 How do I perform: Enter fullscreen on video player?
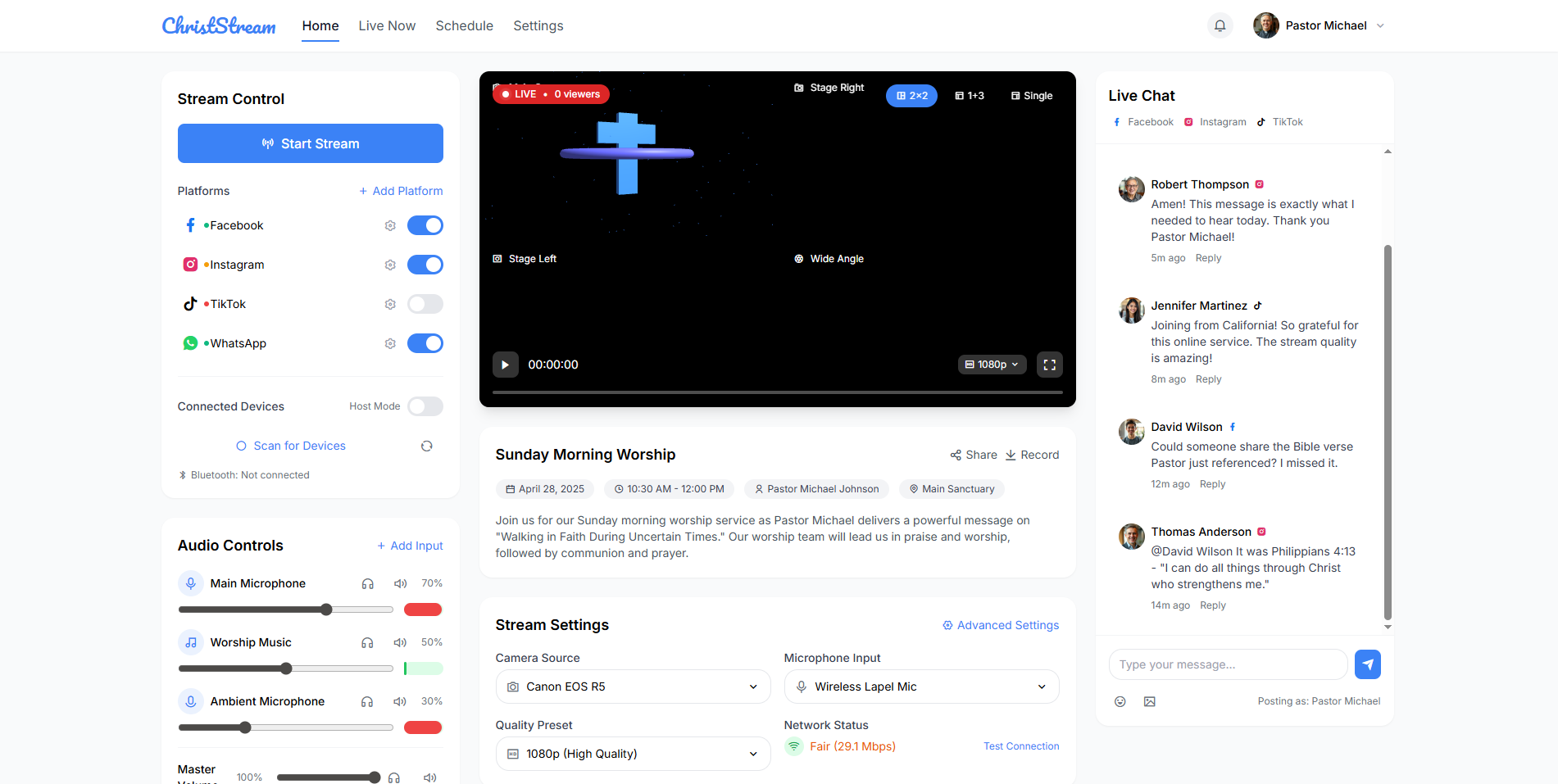pyautogui.click(x=1049, y=365)
